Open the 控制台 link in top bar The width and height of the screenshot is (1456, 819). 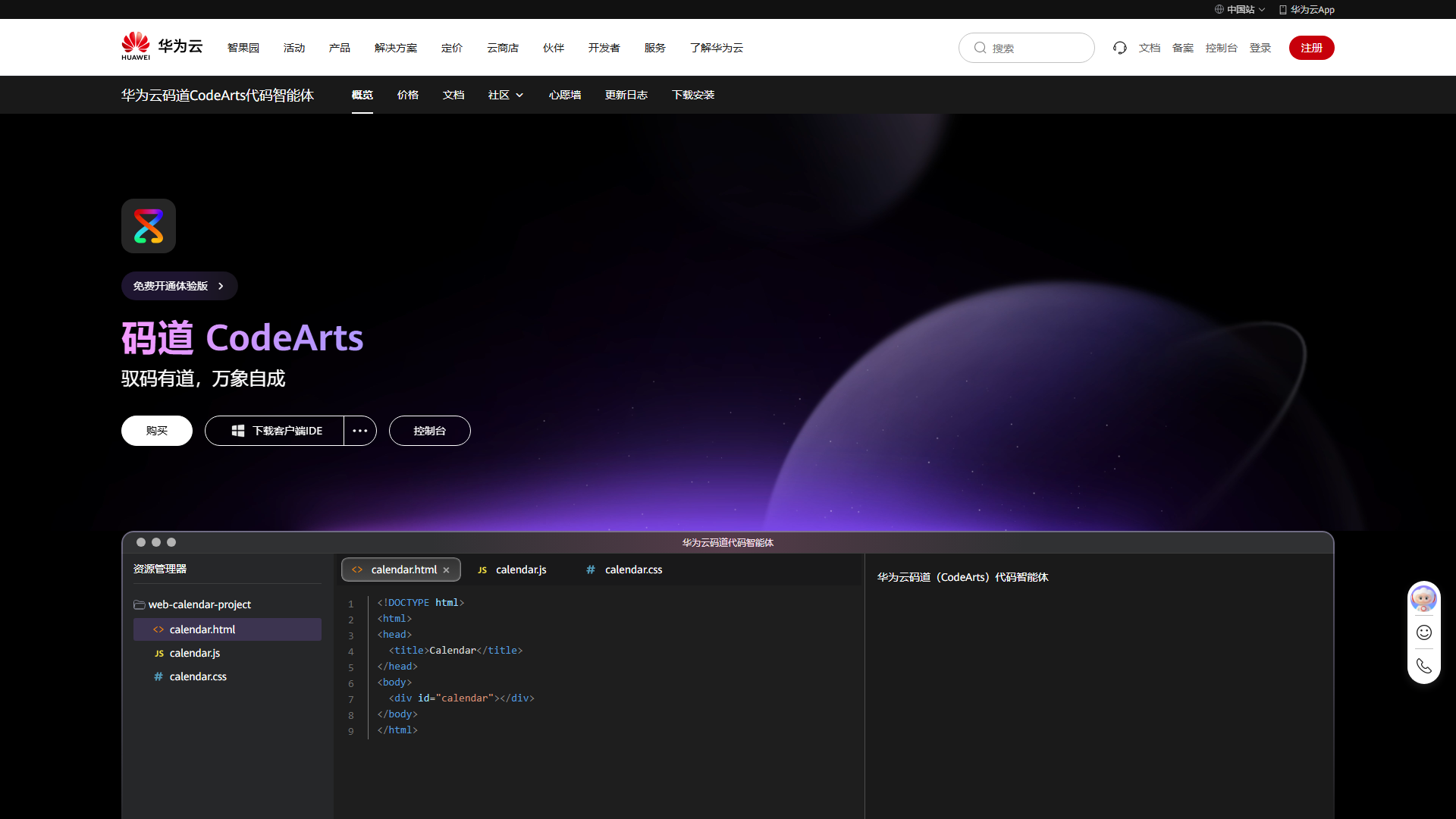pos(1222,48)
